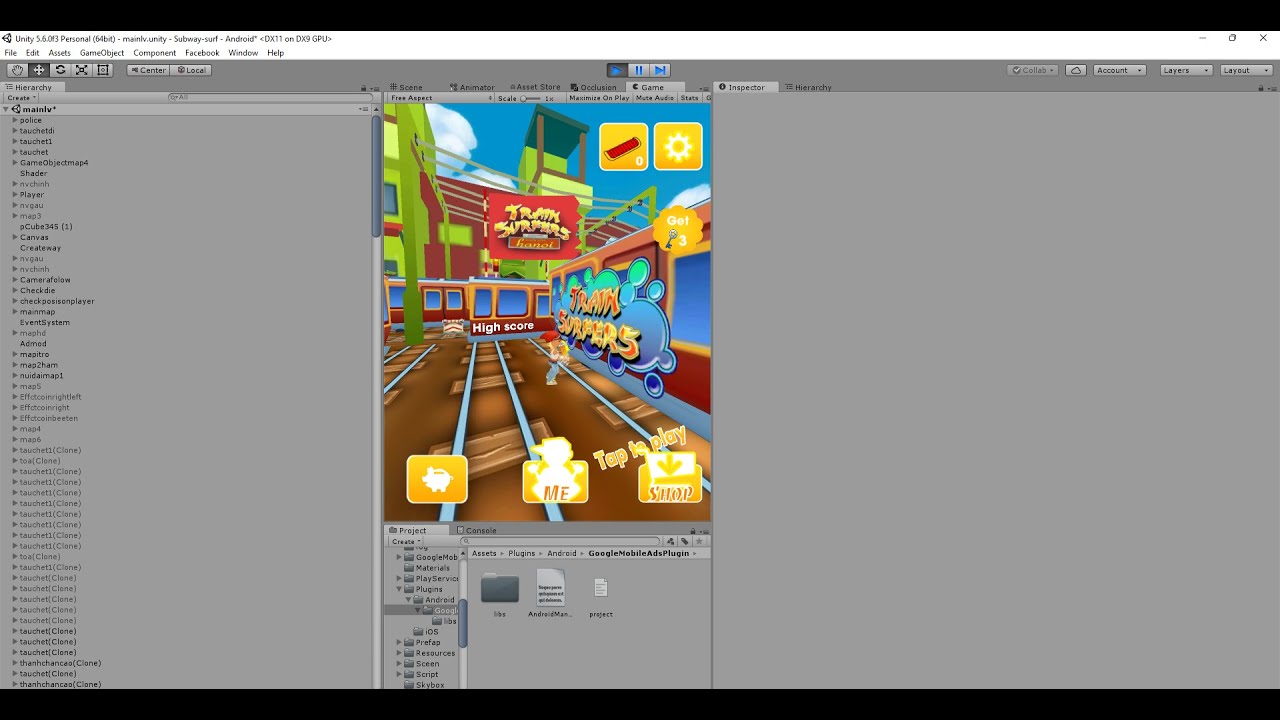Open the Layers dropdown
Screen dimensions: 1280x720
pos(1186,70)
